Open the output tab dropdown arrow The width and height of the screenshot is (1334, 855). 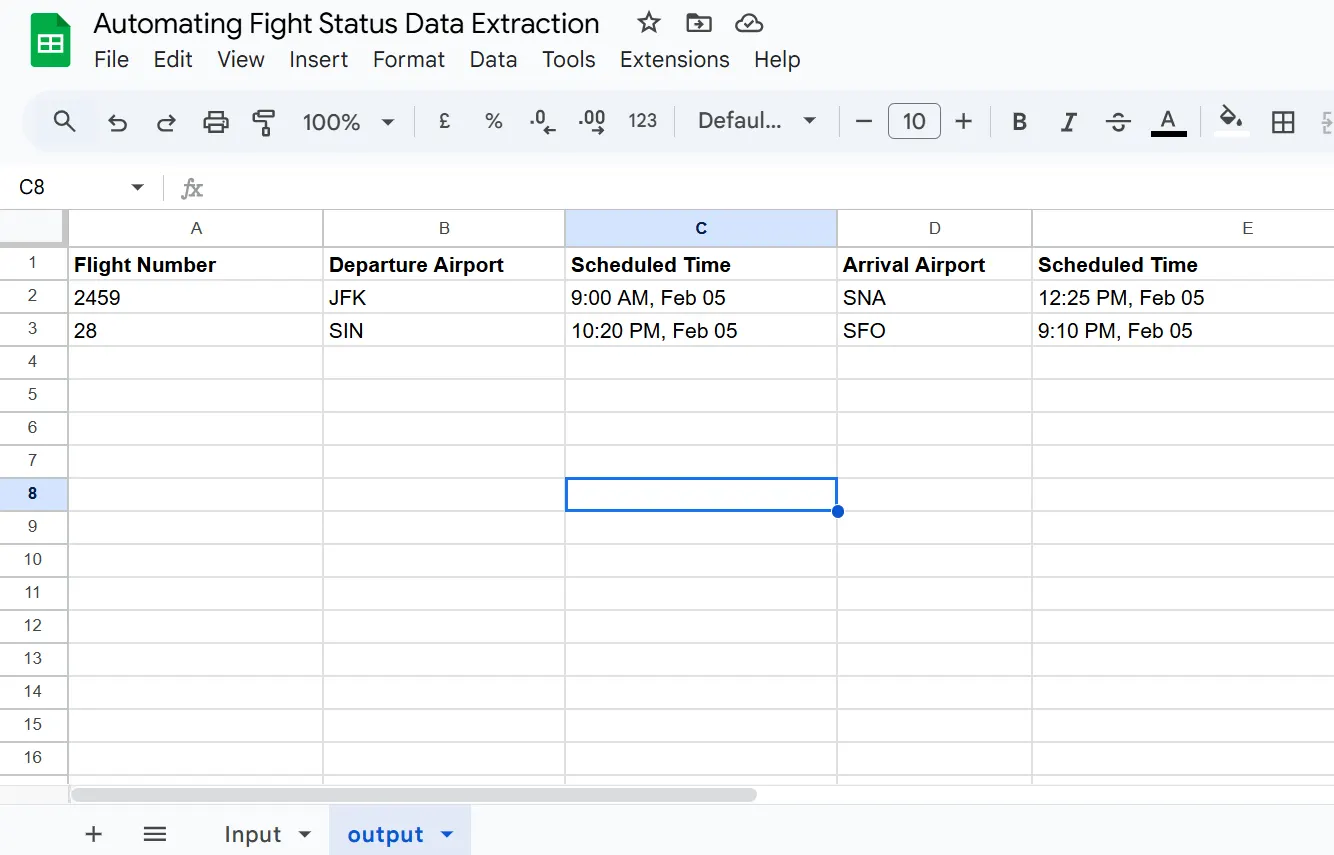(x=447, y=834)
